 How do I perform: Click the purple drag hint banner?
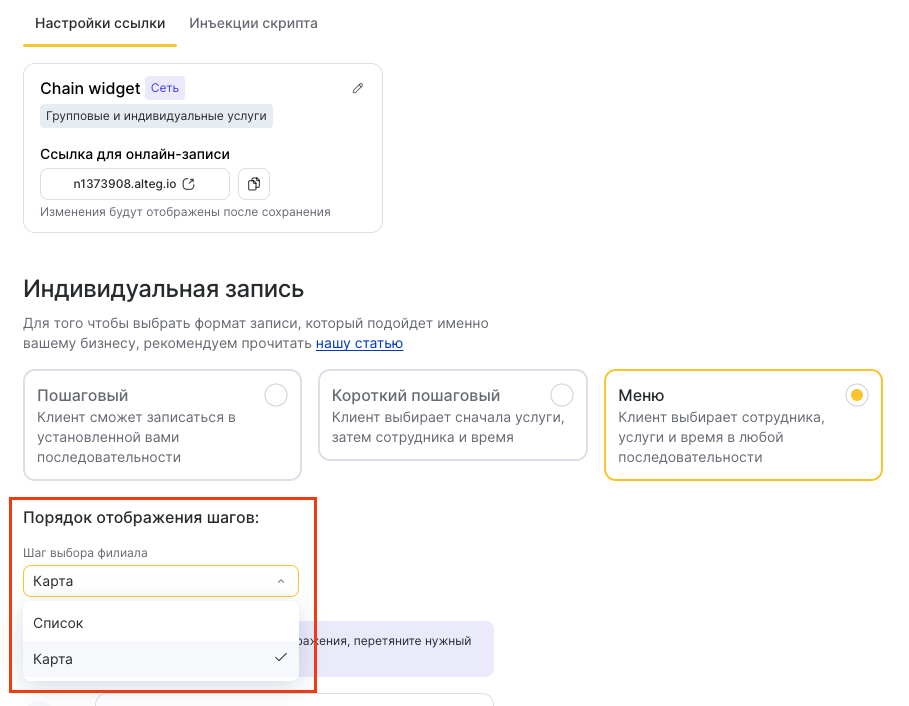click(x=400, y=648)
